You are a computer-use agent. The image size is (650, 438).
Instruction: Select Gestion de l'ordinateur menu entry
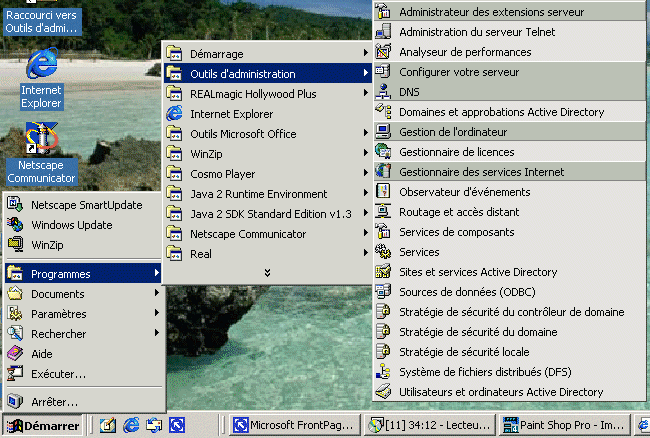(x=453, y=132)
